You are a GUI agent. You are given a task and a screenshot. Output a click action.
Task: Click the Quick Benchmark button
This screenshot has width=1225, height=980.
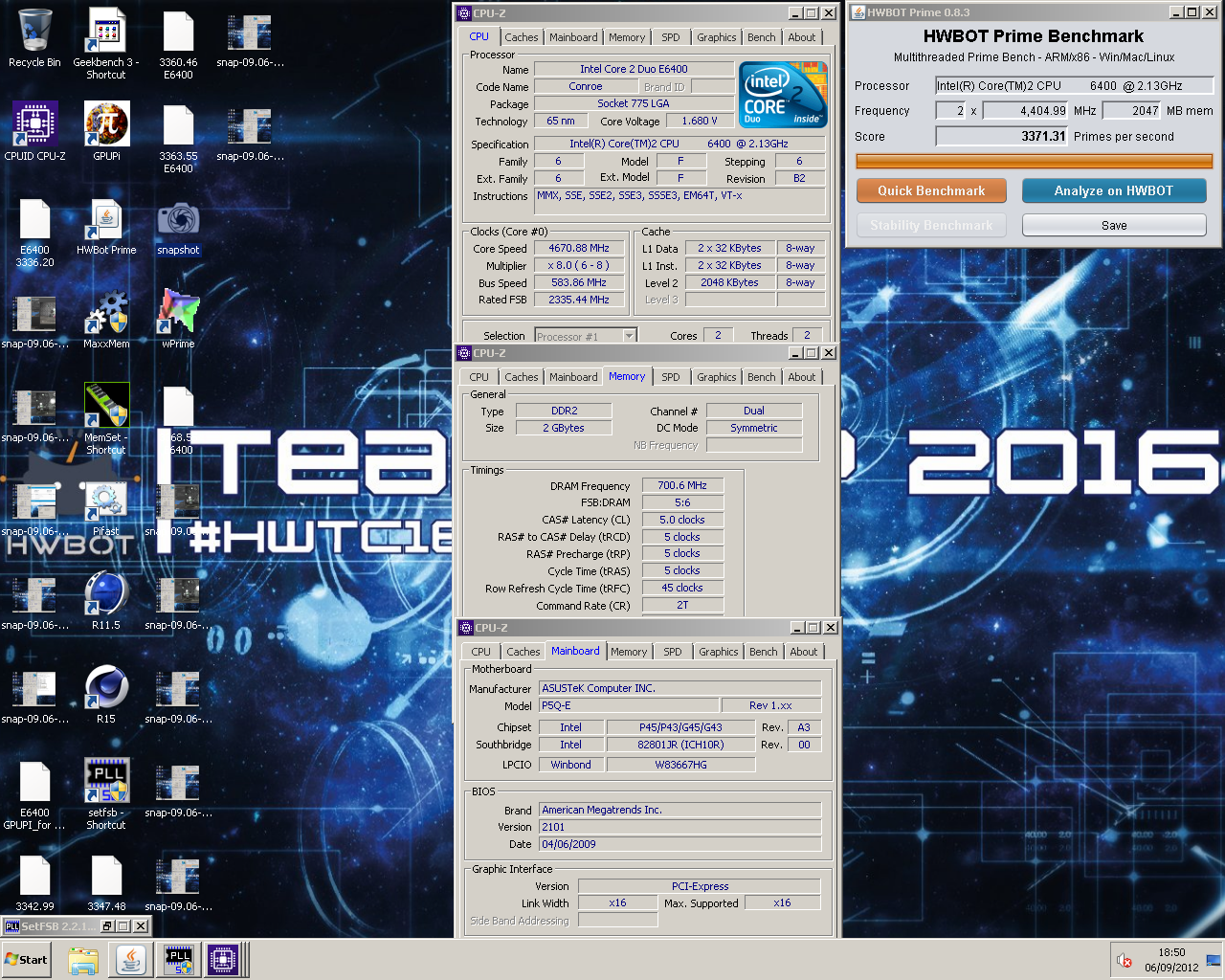point(931,190)
